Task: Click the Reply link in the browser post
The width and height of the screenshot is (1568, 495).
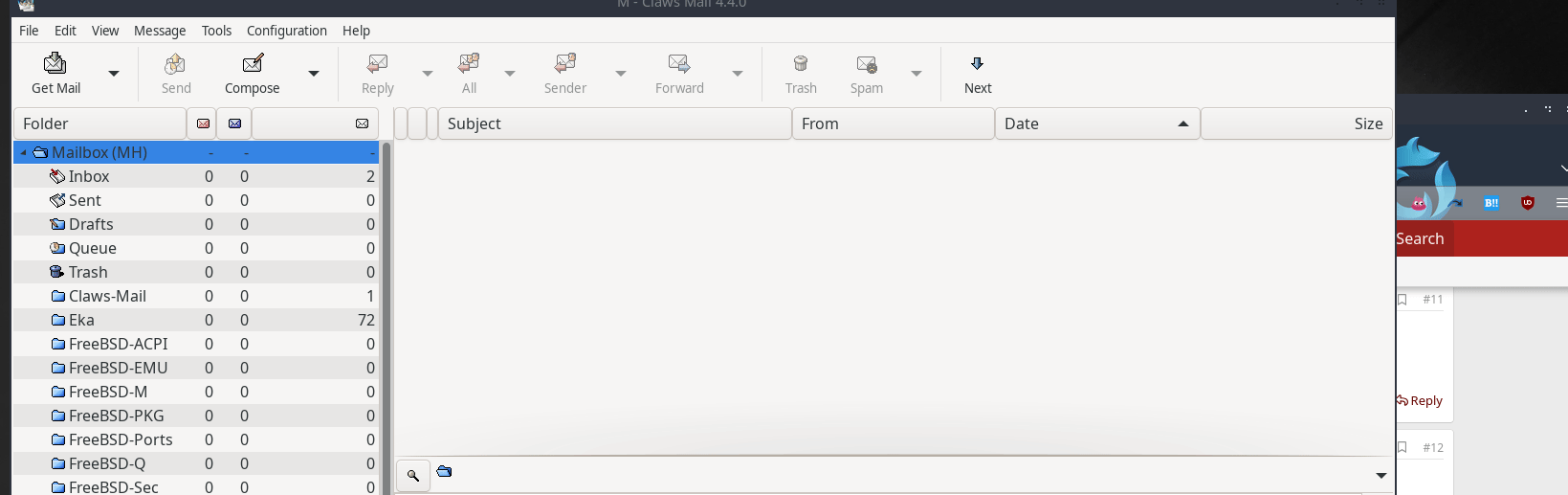Action: pos(1420,400)
